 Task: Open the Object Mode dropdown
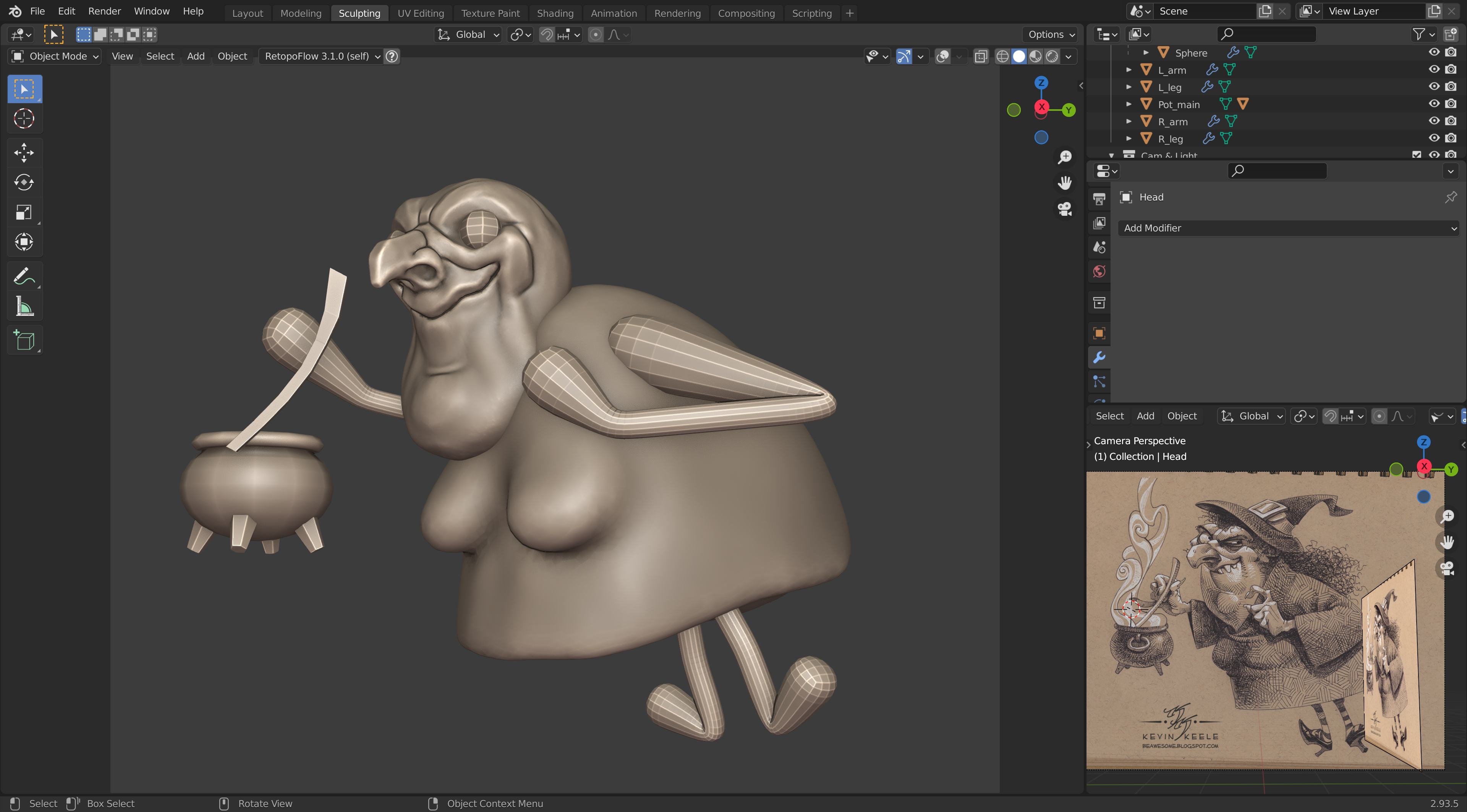point(55,56)
